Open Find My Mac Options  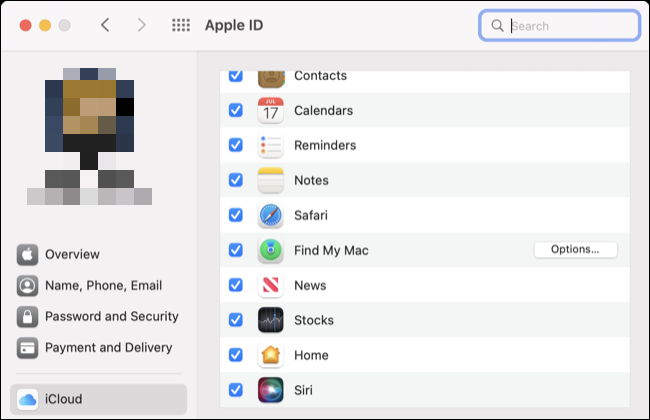(x=575, y=250)
